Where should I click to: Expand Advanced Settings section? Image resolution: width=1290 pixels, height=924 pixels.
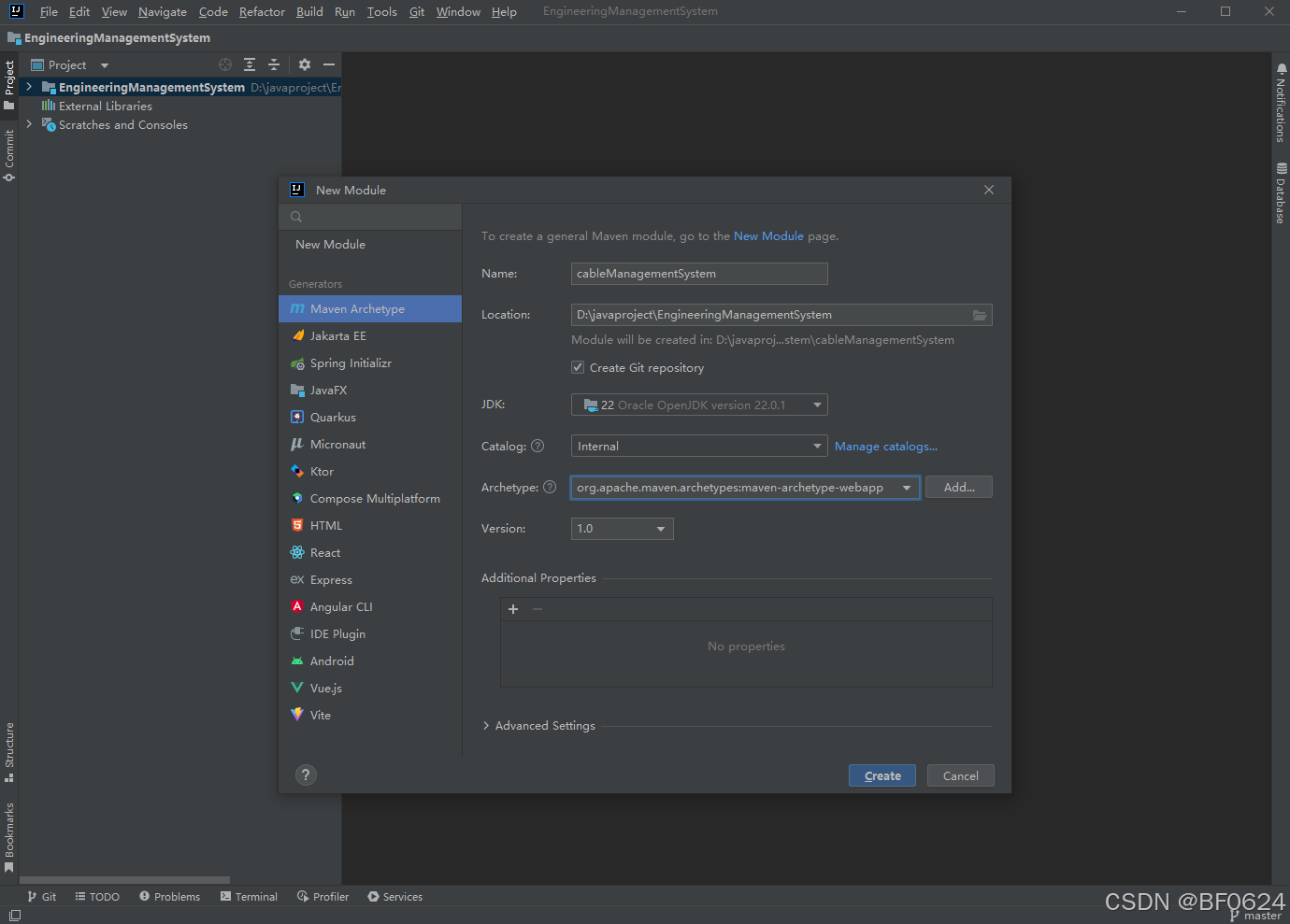click(486, 726)
